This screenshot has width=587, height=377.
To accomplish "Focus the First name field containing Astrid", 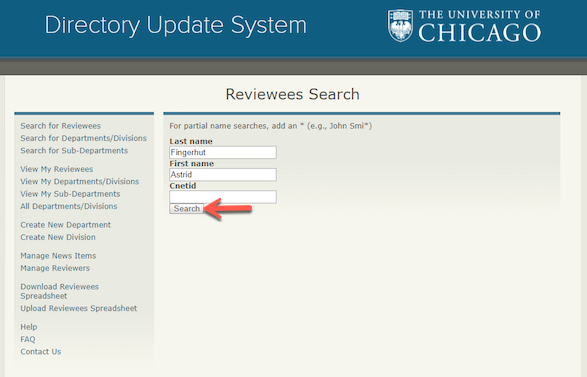I will click(223, 174).
